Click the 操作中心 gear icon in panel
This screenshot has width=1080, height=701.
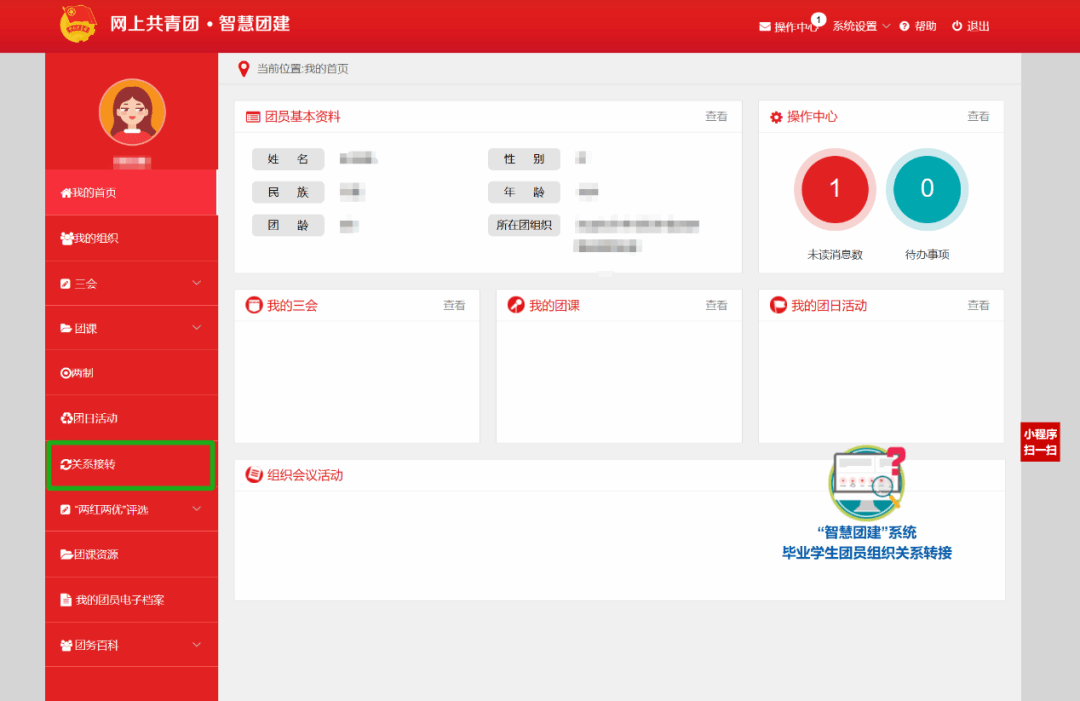pos(776,117)
